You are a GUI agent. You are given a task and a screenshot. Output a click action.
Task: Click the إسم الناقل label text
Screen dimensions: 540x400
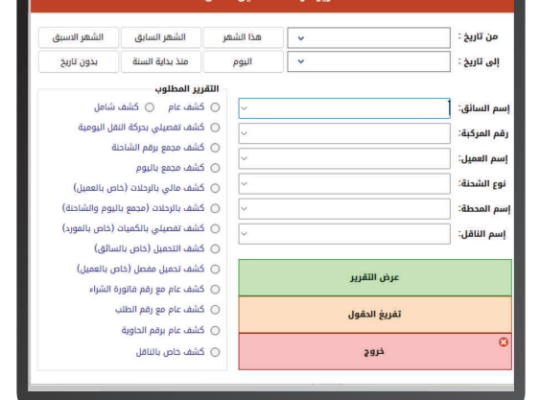click(x=482, y=234)
